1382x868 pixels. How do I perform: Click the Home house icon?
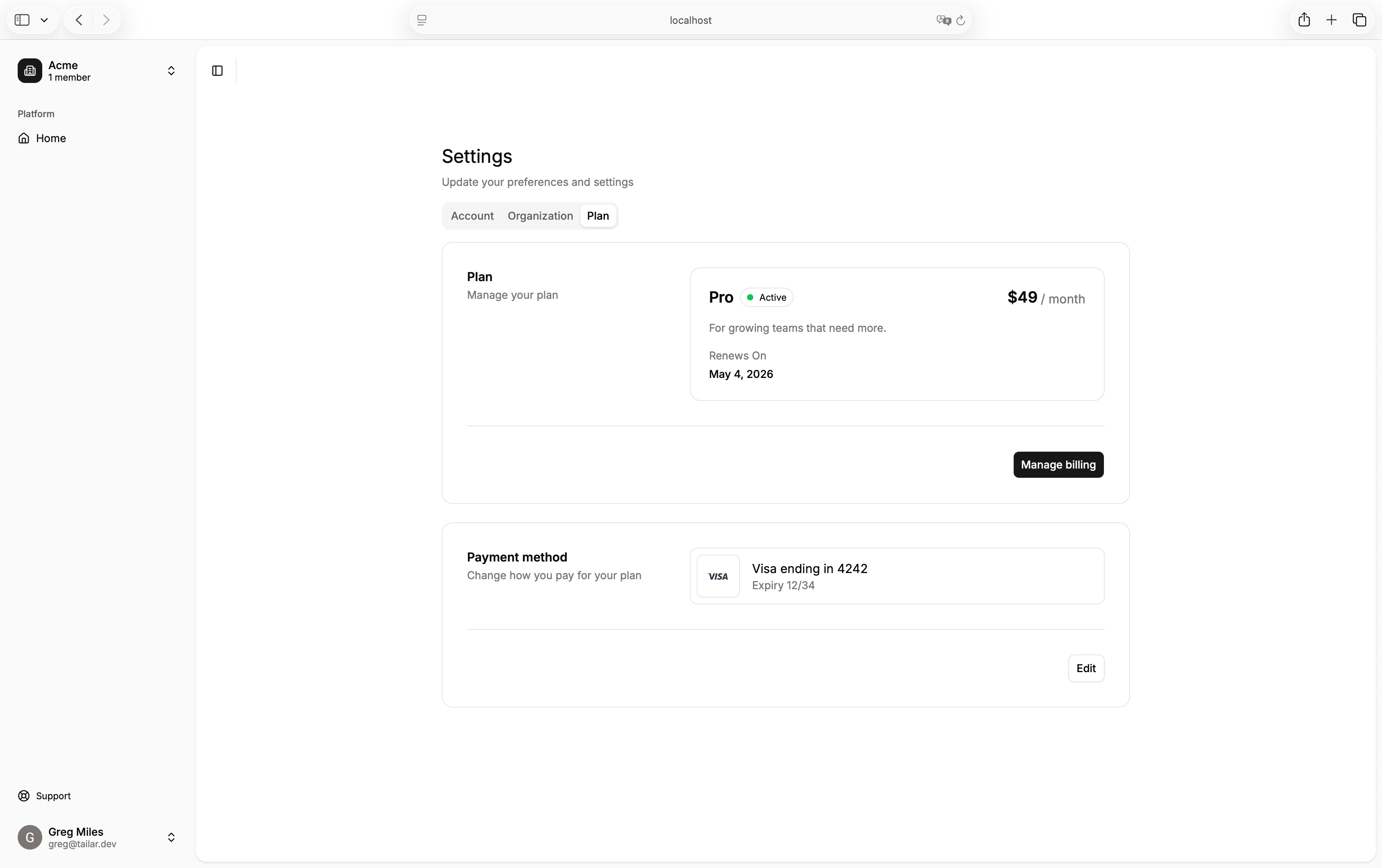click(23, 138)
